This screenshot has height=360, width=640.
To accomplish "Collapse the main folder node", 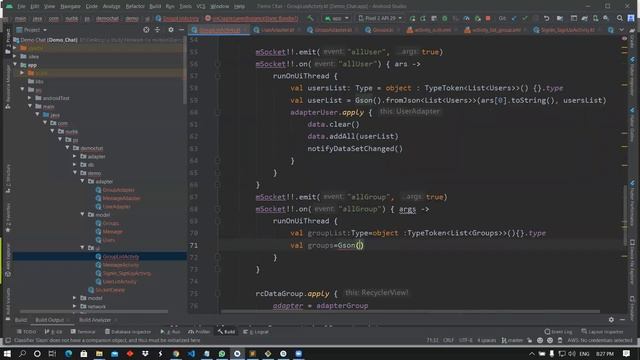I will coord(30,106).
